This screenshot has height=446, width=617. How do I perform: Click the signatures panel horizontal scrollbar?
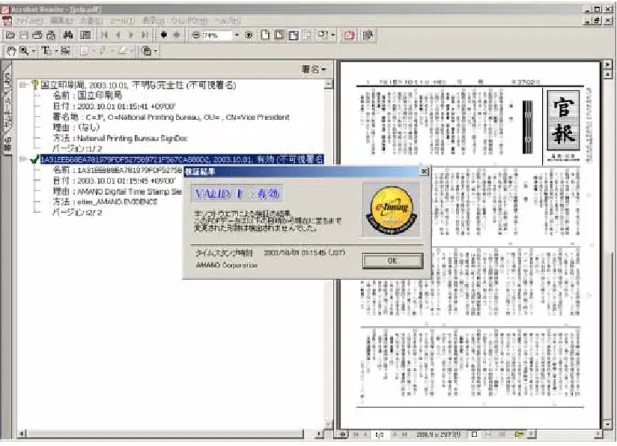165,434
